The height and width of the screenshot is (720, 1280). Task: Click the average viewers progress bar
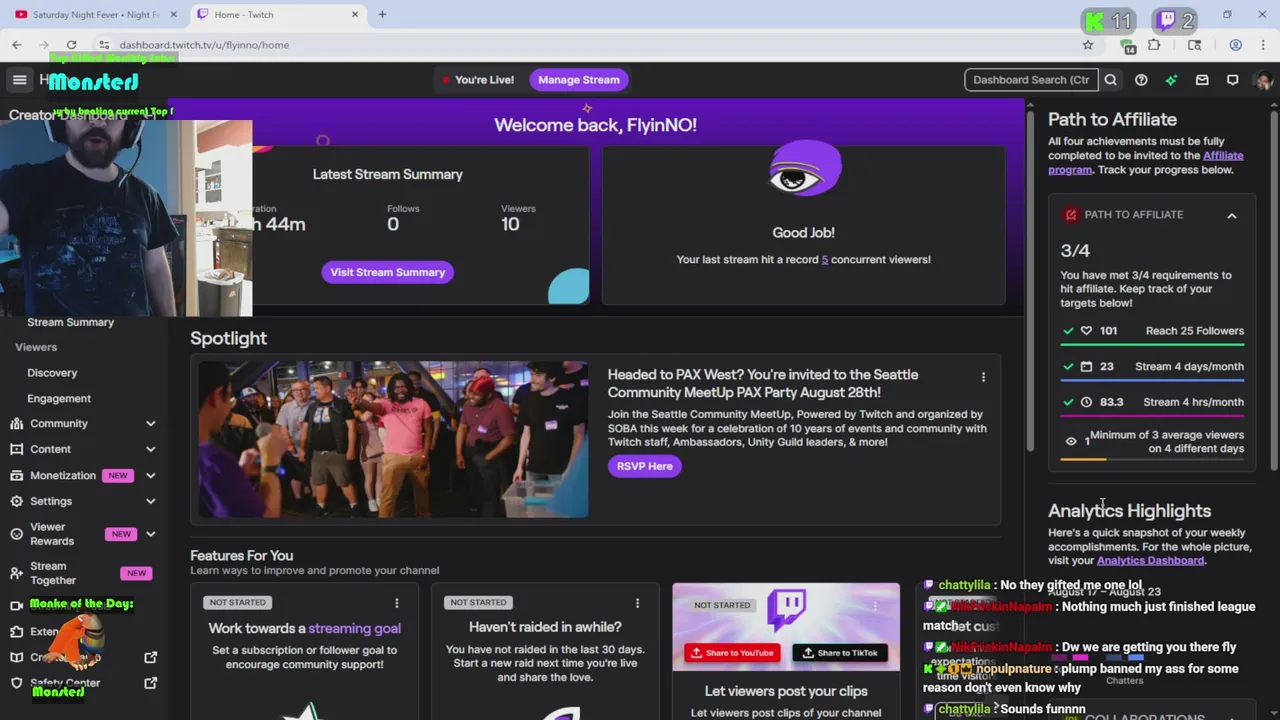pyautogui.click(x=1152, y=459)
